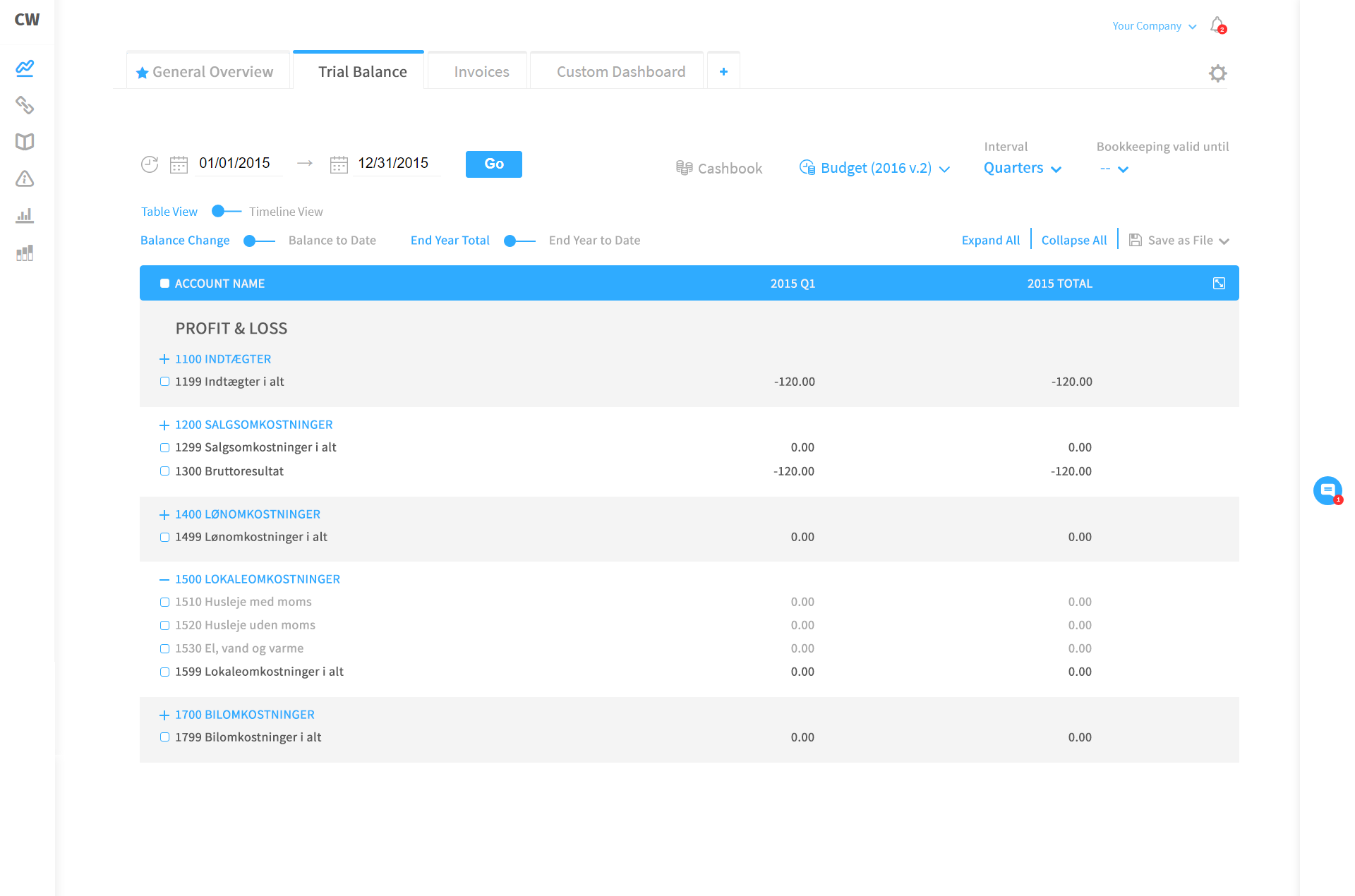Click 1300 Bruttoresultat Q1 value -120.00
Viewport: 1355px width, 896px height.
pos(794,471)
